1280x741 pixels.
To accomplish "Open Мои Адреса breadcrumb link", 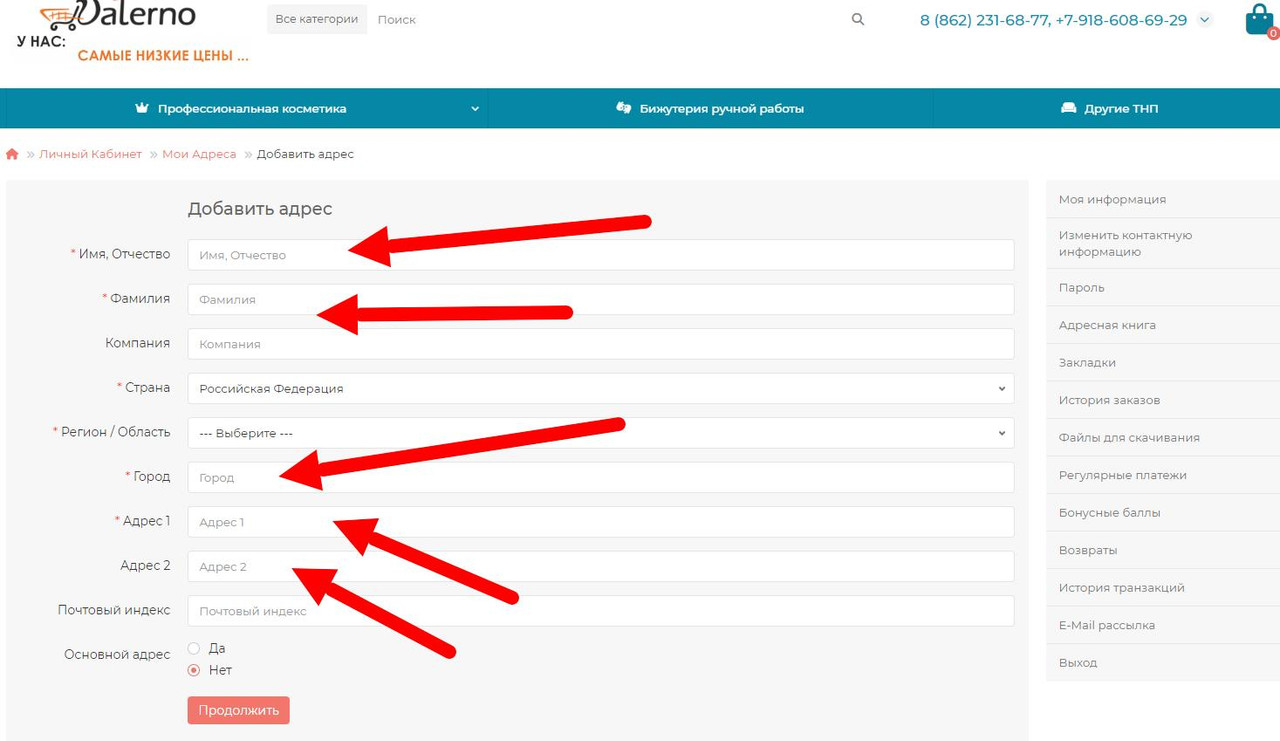I will 199,154.
